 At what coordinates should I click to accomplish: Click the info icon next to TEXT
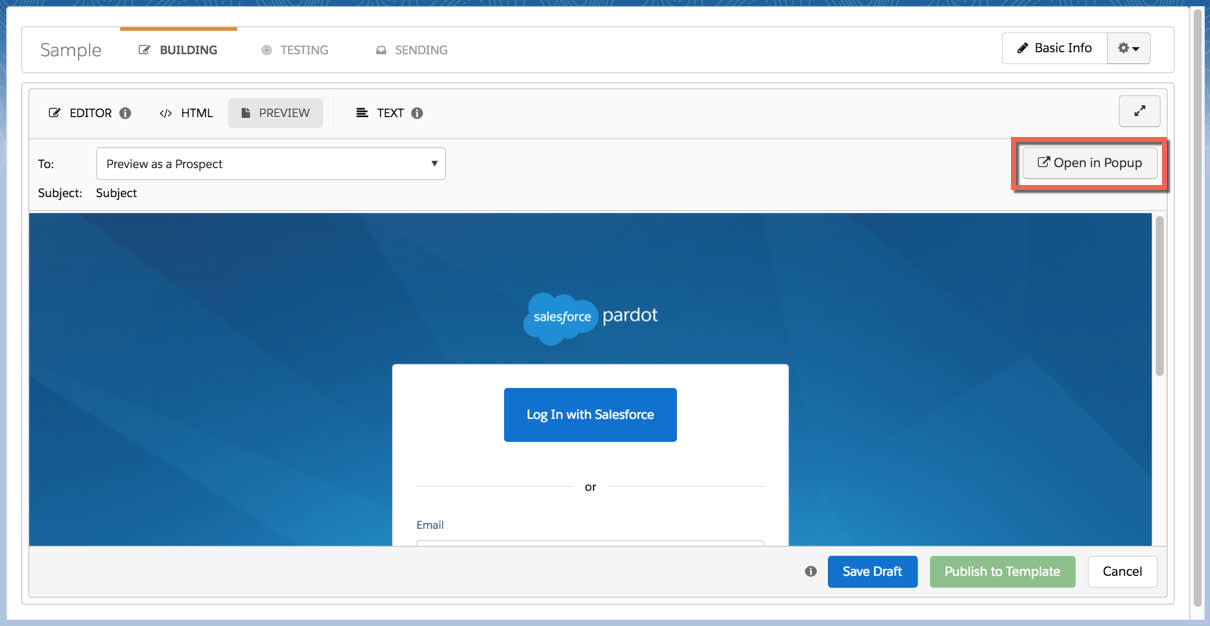tap(417, 113)
